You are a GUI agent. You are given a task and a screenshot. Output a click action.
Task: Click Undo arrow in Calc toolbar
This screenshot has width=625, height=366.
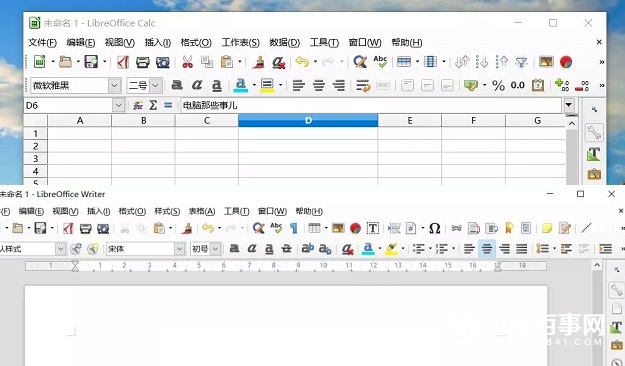[302, 62]
